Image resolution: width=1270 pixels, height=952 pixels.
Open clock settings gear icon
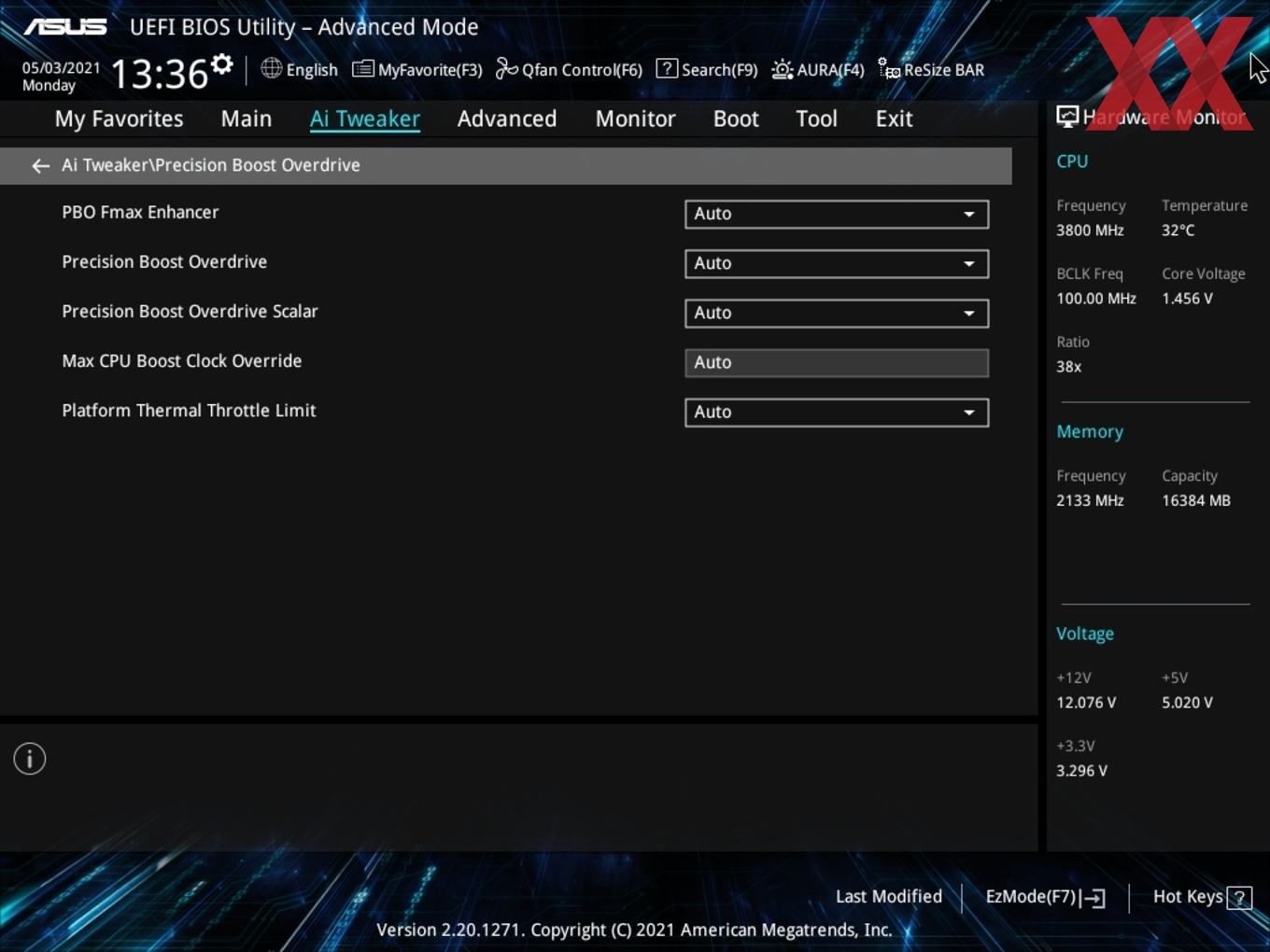(222, 64)
